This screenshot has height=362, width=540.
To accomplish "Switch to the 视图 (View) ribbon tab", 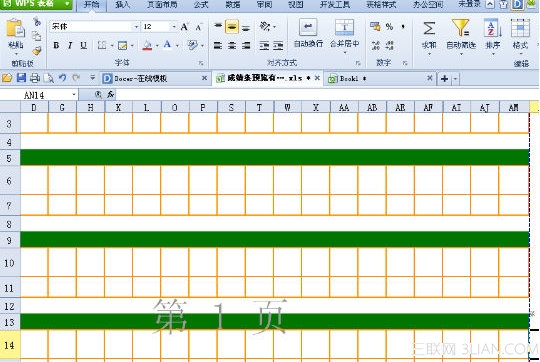I will (295, 4).
